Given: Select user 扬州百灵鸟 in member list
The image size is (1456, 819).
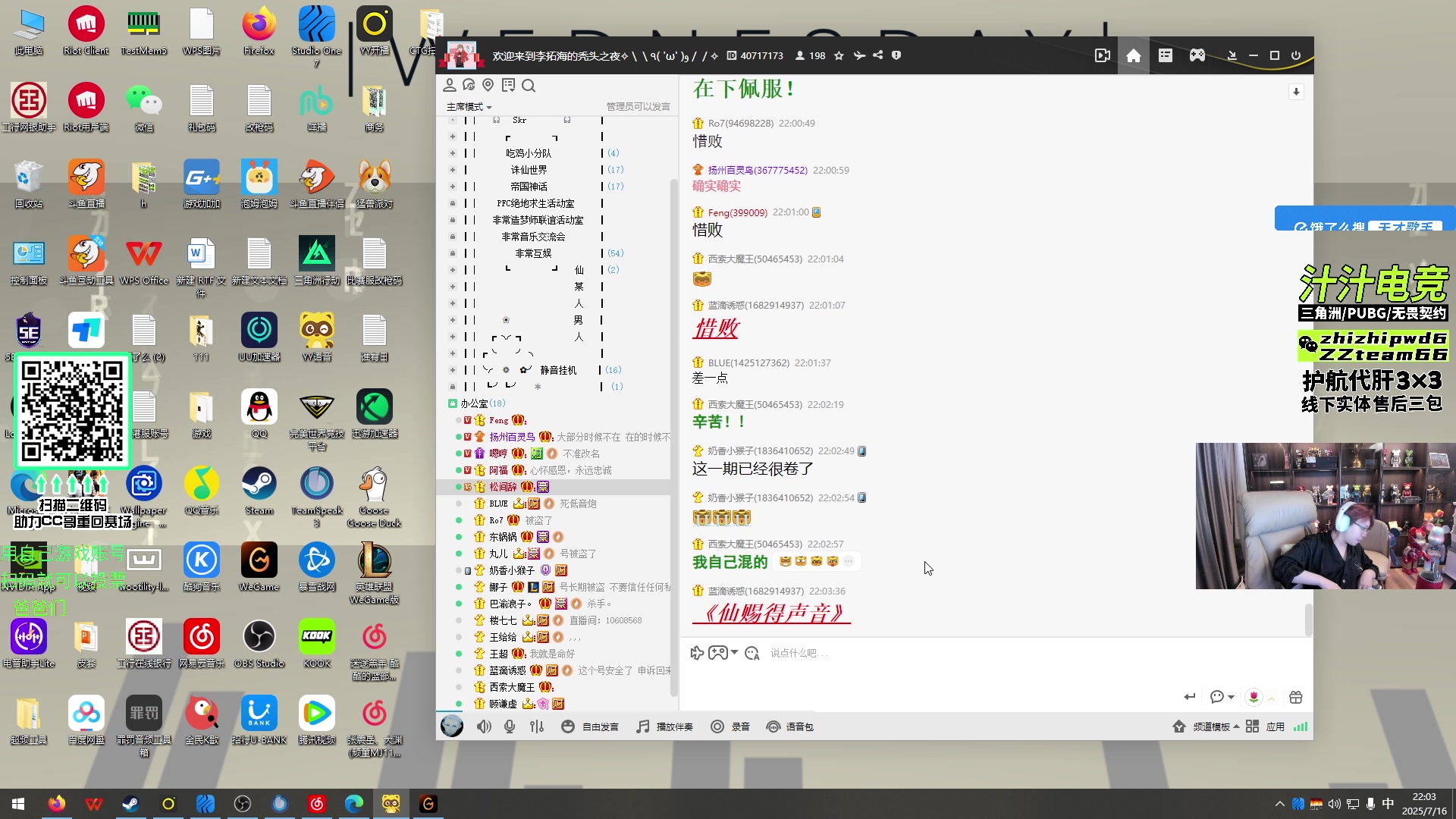Looking at the screenshot, I should point(512,437).
